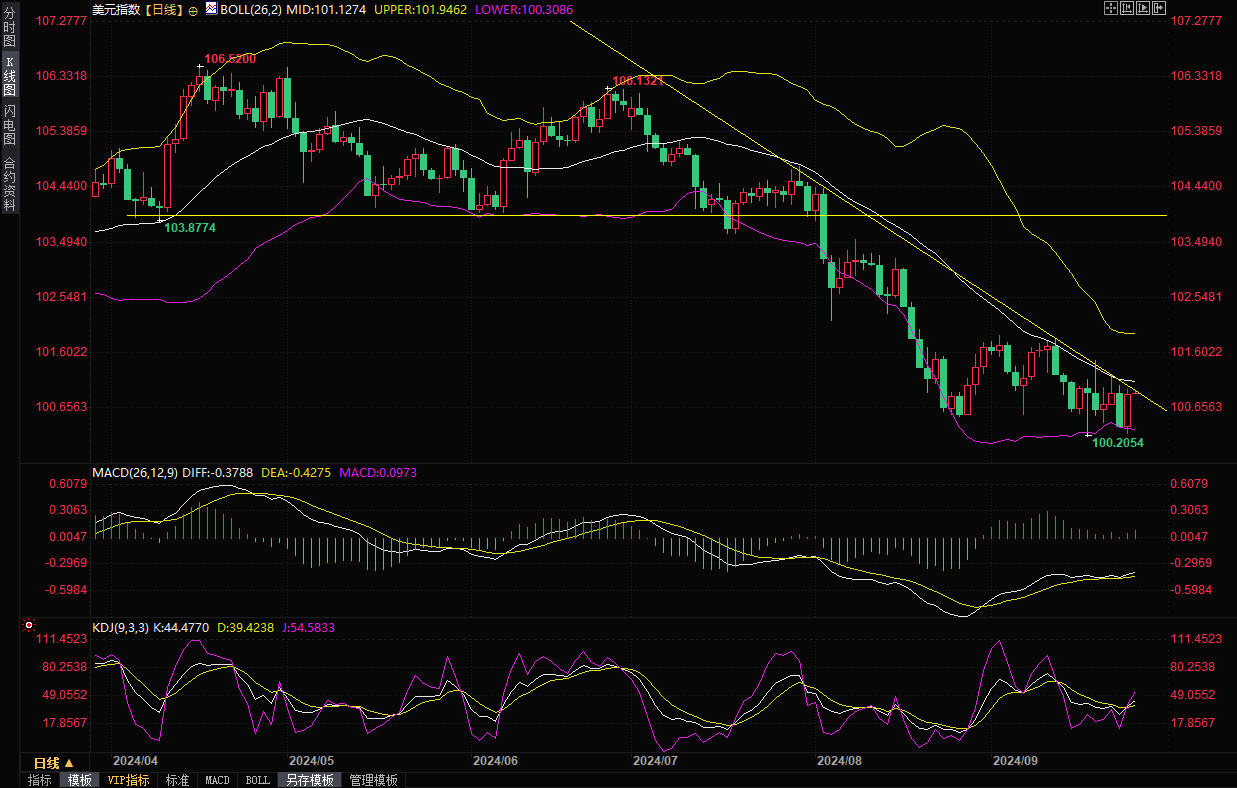Screen dimensions: 1237x788
Task: Click the crosshair cursor icon at top right
Action: point(1110,8)
